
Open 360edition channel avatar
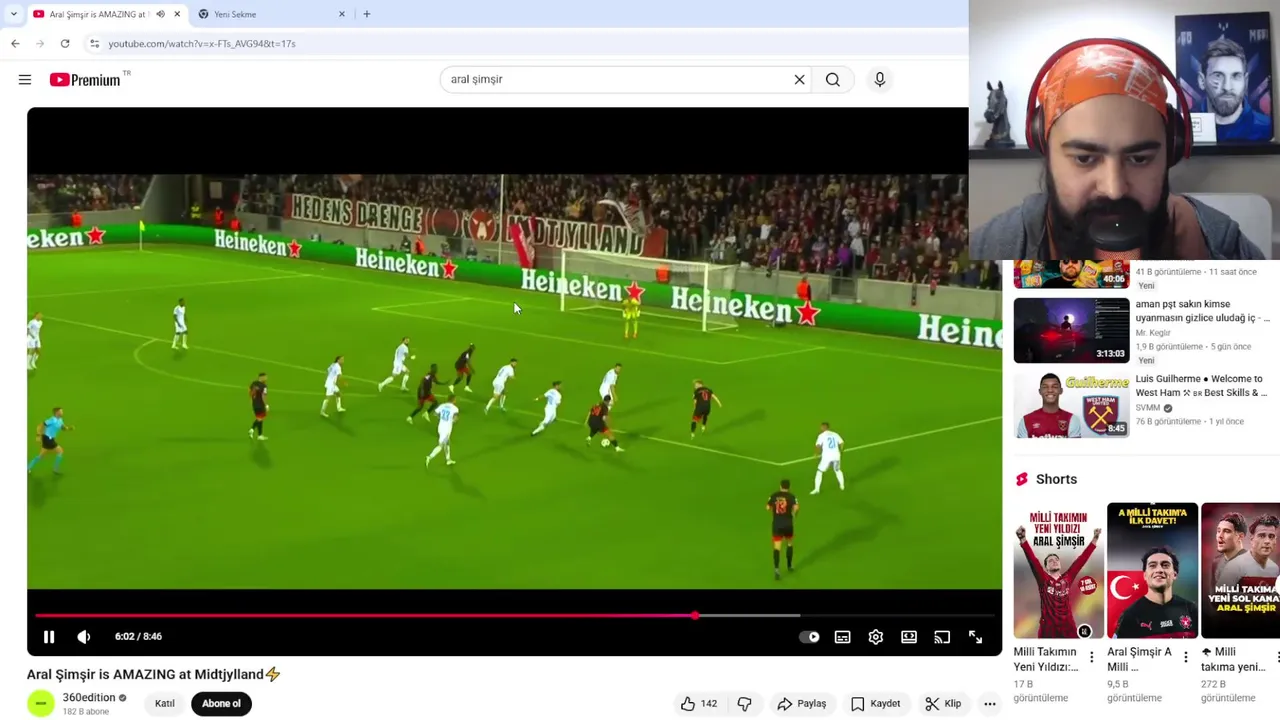pyautogui.click(x=41, y=704)
